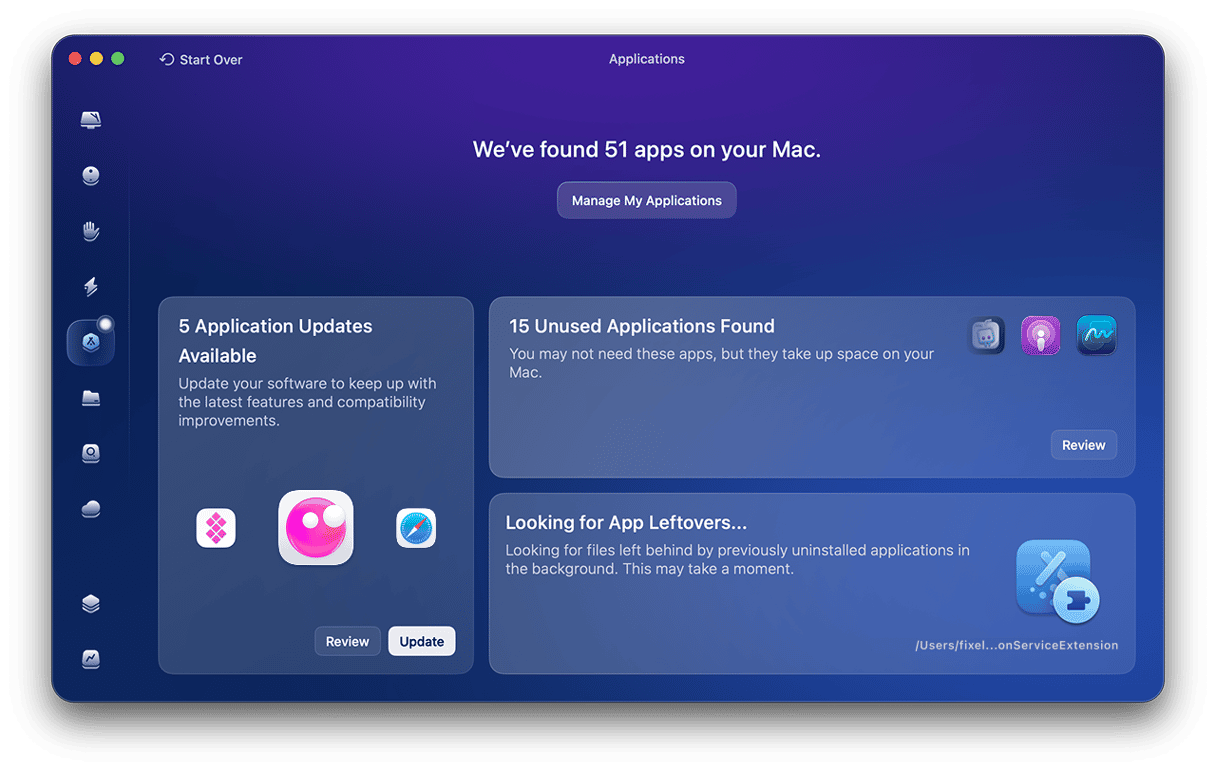Click the robot-face unused app icon
The height and width of the screenshot is (771, 1216).
click(x=987, y=336)
